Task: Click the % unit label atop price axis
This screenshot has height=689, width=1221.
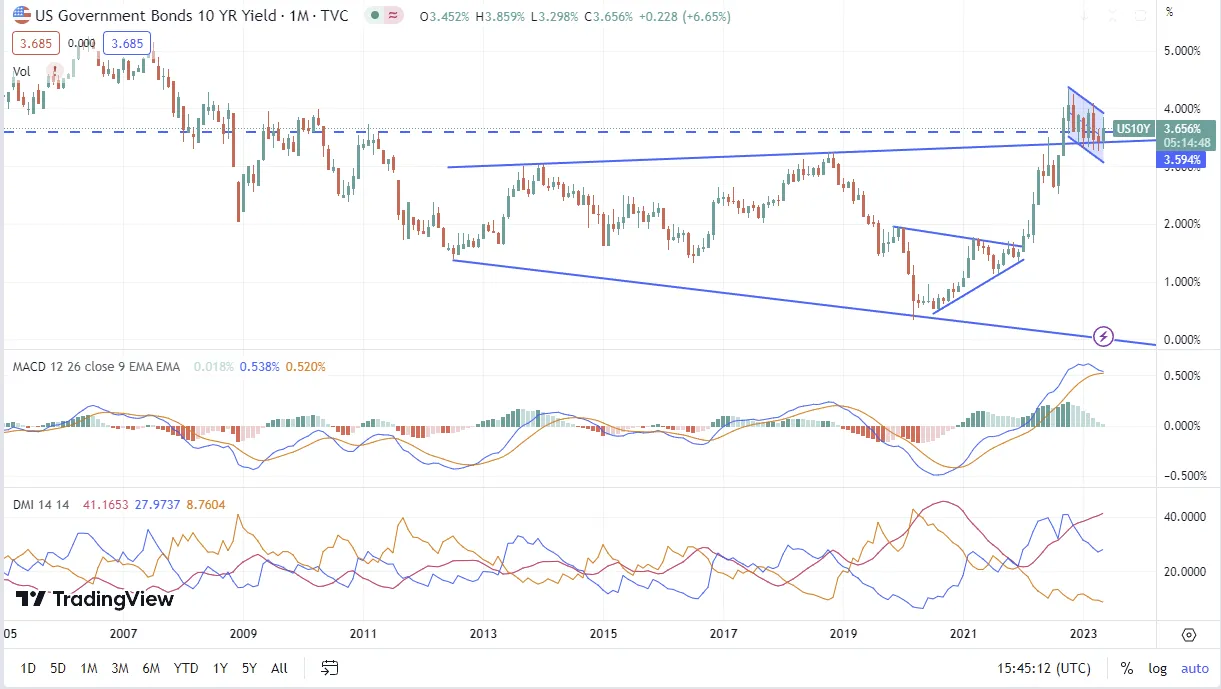Action: click(1170, 11)
